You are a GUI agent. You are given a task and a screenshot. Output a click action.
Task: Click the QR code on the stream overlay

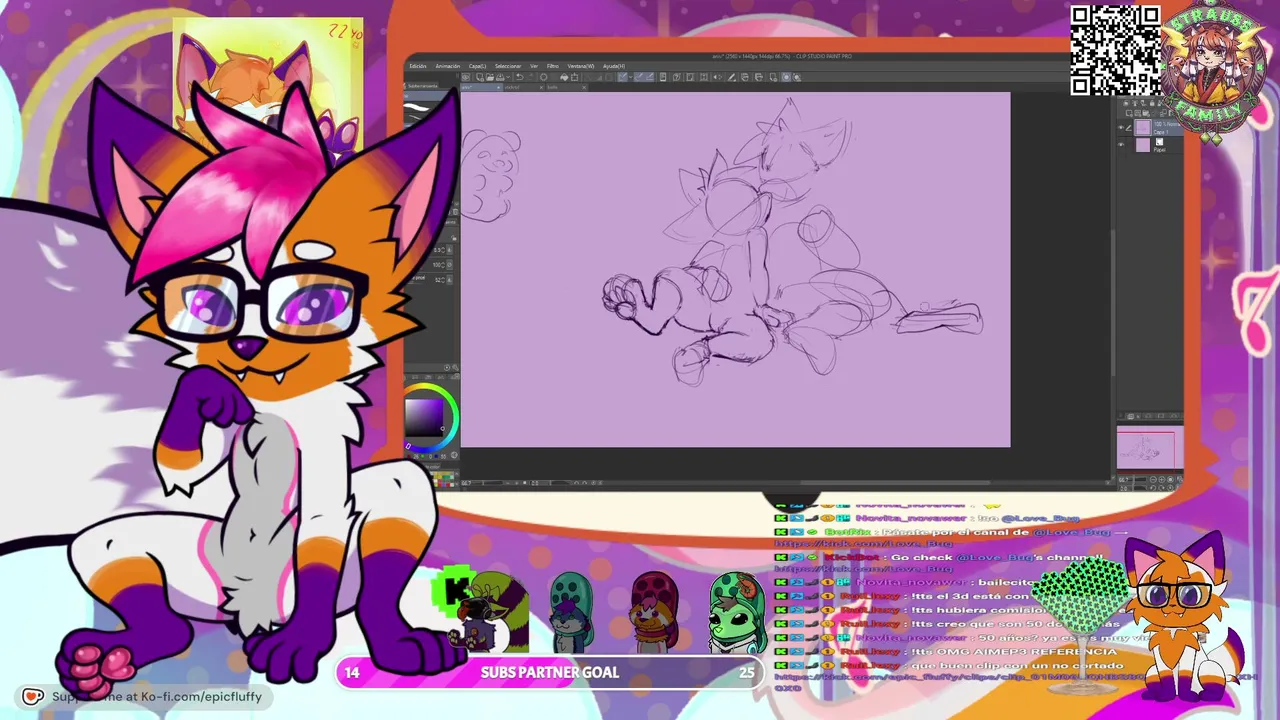coord(1115,51)
